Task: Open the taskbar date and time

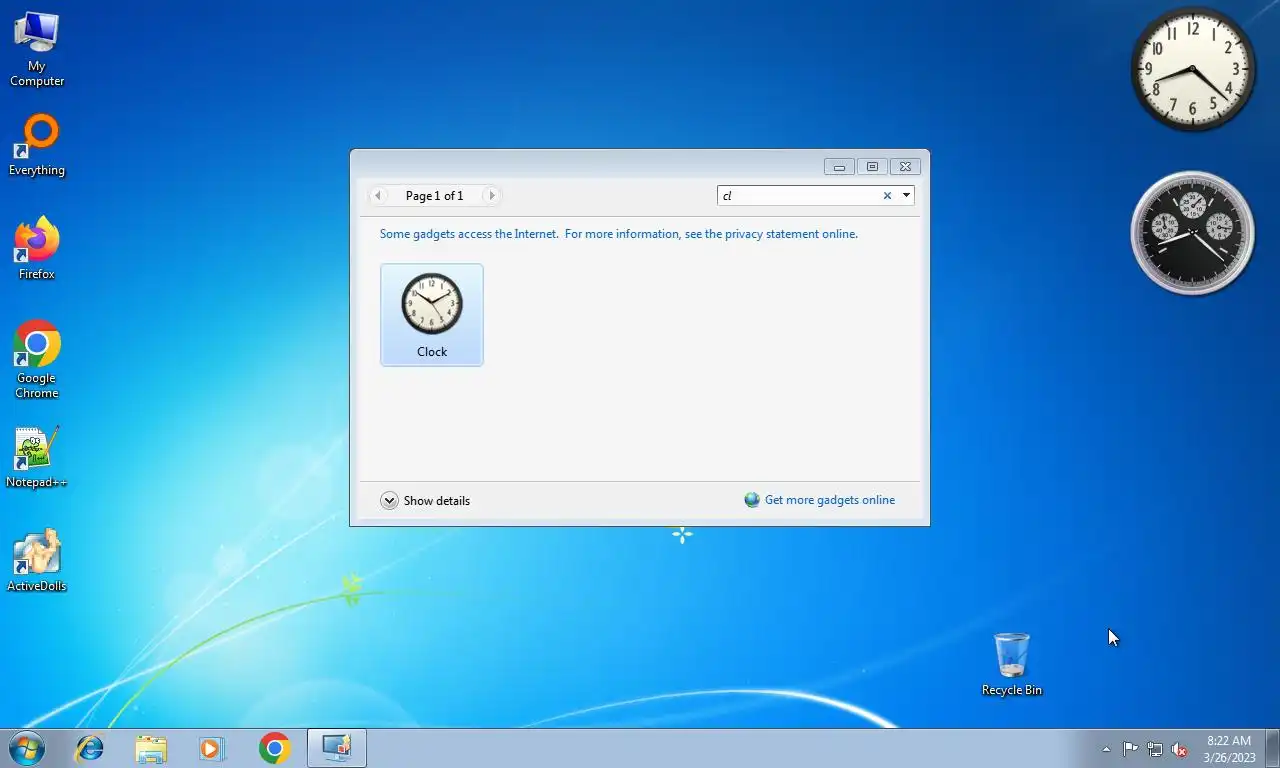Action: (x=1229, y=749)
